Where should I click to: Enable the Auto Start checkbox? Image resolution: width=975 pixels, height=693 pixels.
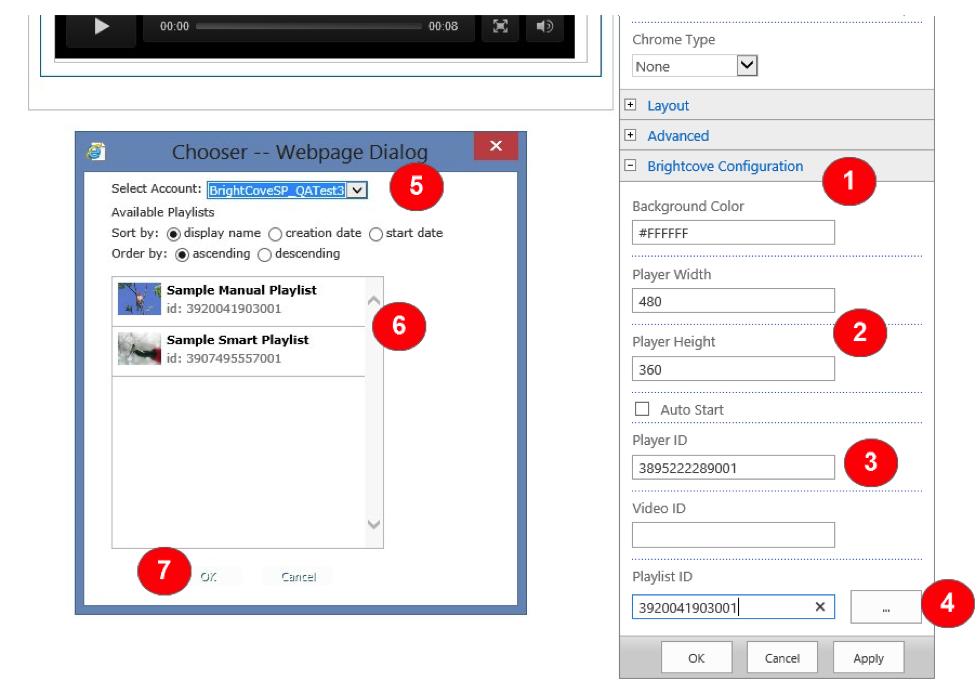(x=642, y=409)
